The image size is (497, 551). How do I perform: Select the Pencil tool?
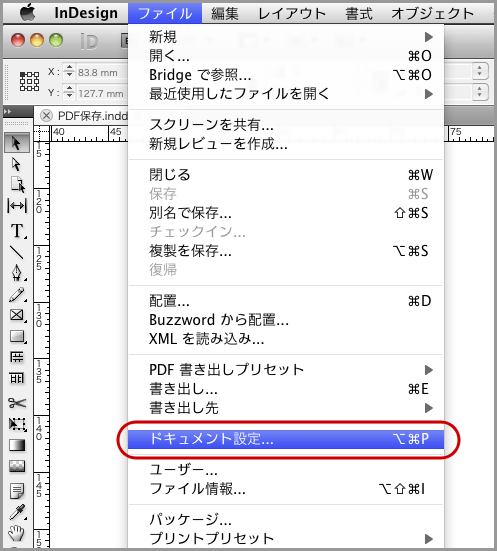(17, 294)
